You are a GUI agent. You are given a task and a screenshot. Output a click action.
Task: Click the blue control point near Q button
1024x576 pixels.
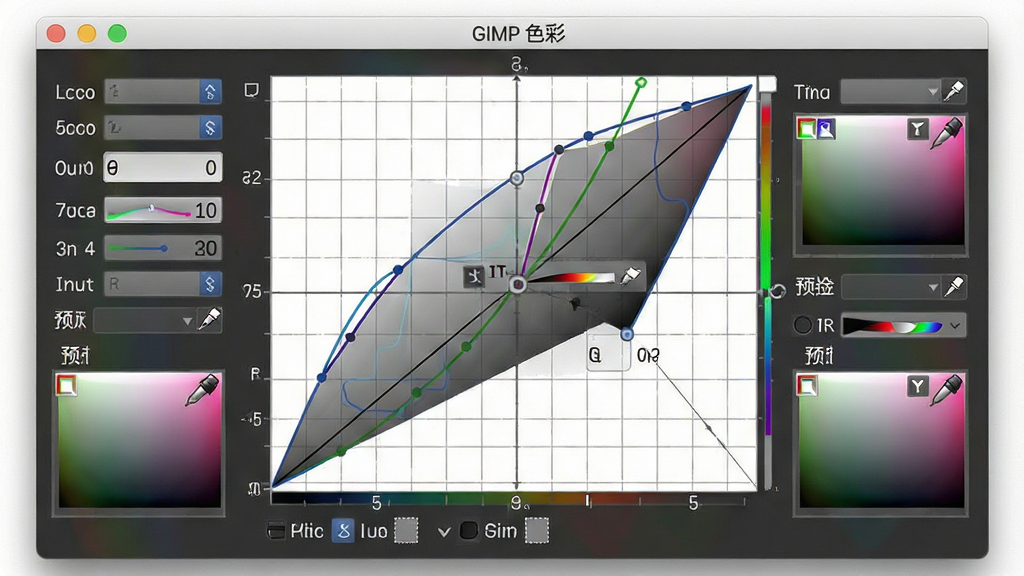coord(626,334)
